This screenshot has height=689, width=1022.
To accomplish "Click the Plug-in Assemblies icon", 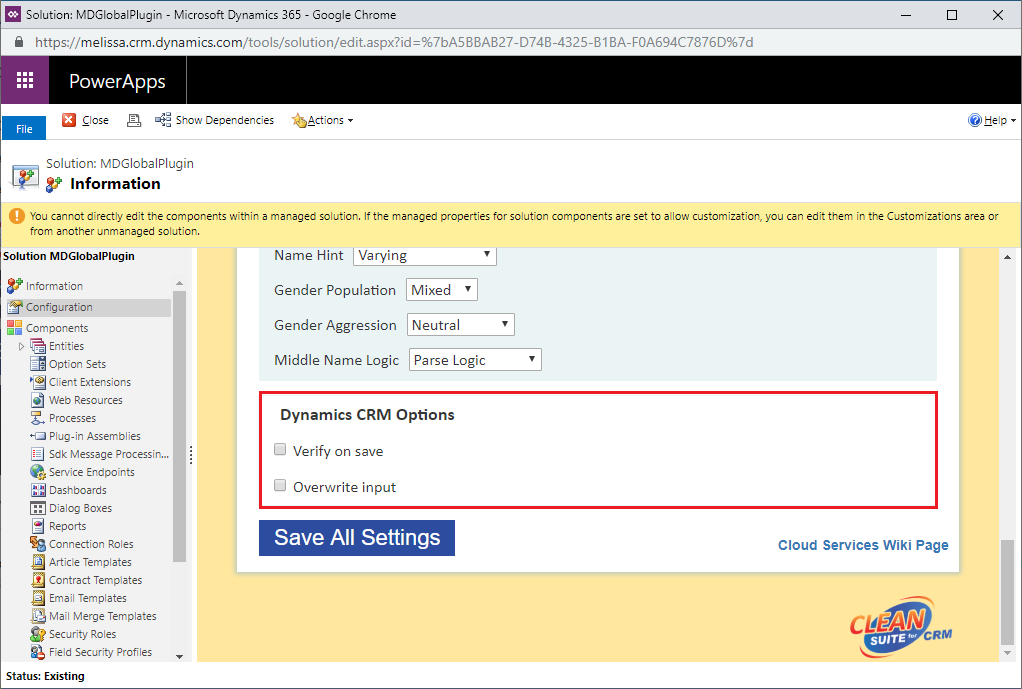I will pyautogui.click(x=38, y=436).
